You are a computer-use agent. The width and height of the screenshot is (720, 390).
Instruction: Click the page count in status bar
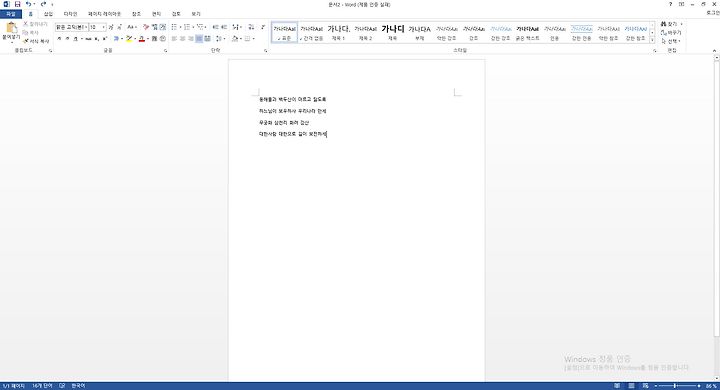click(x=13, y=386)
